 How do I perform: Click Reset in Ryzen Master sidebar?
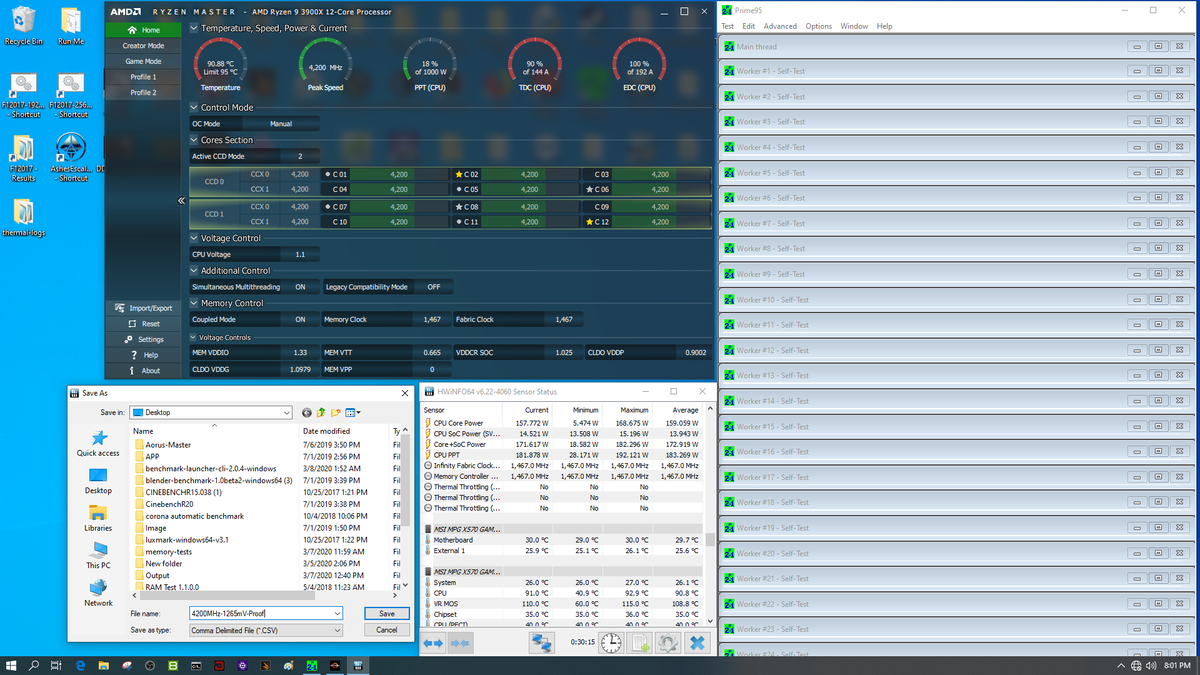[144, 324]
